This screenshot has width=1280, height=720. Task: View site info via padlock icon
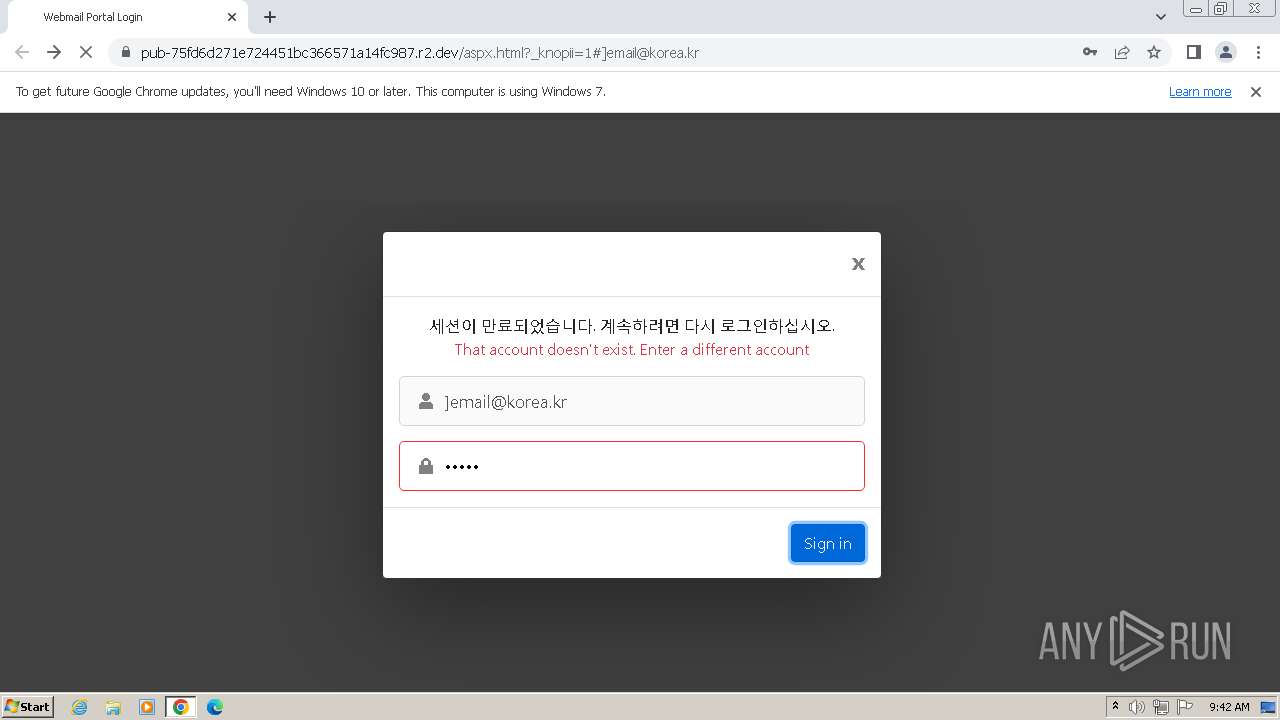[126, 52]
